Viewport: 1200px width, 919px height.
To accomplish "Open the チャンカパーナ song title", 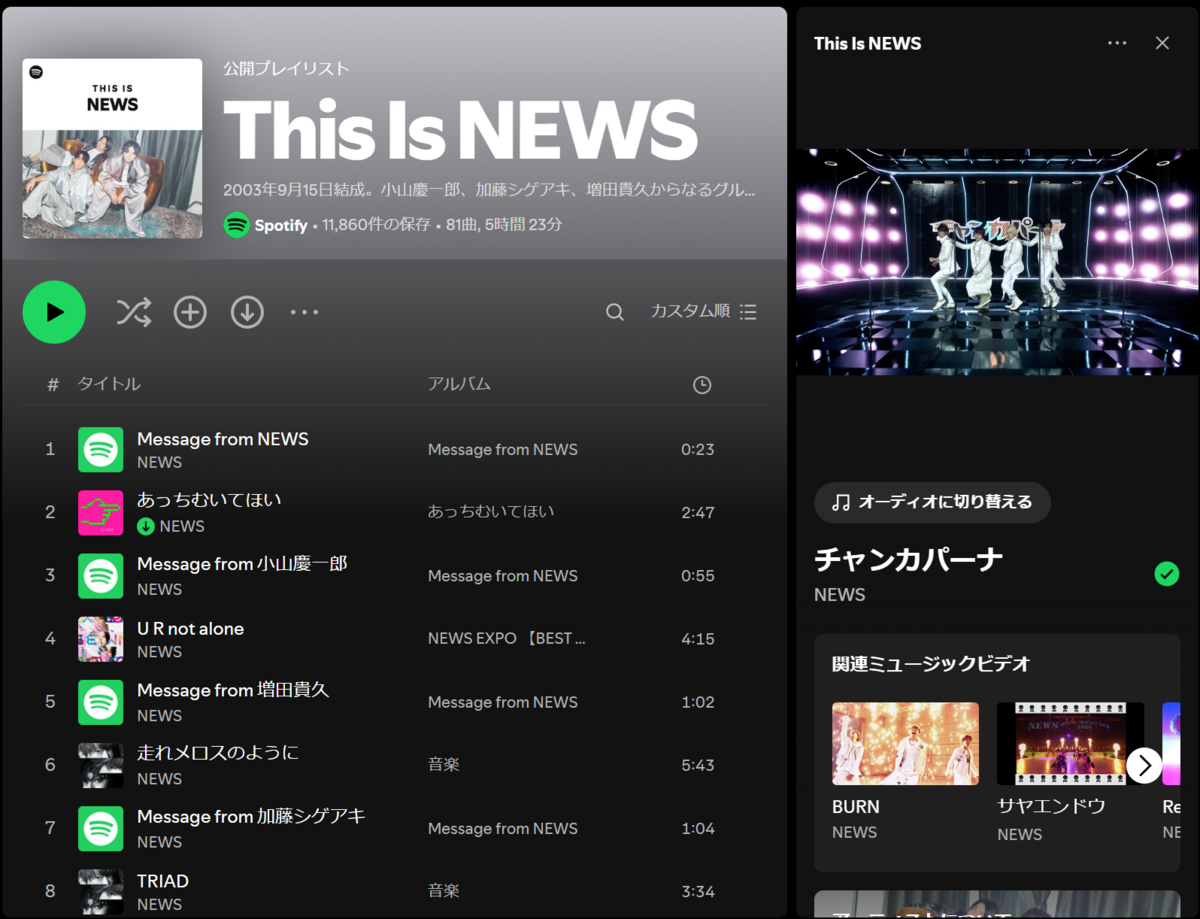I will pyautogui.click(x=909, y=560).
